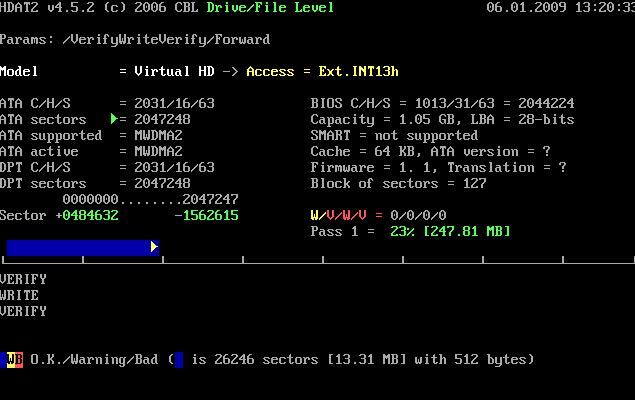
Task: Click the DPT C/H/S value 2031/16/63
Action: click(x=174, y=168)
